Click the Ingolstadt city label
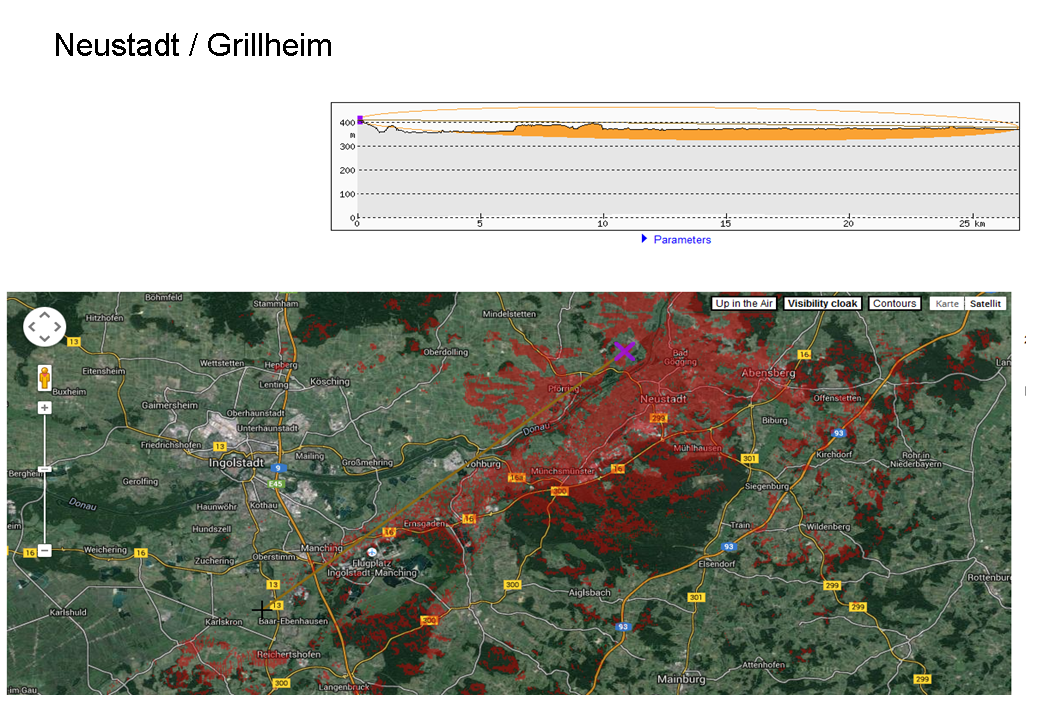 coord(238,464)
